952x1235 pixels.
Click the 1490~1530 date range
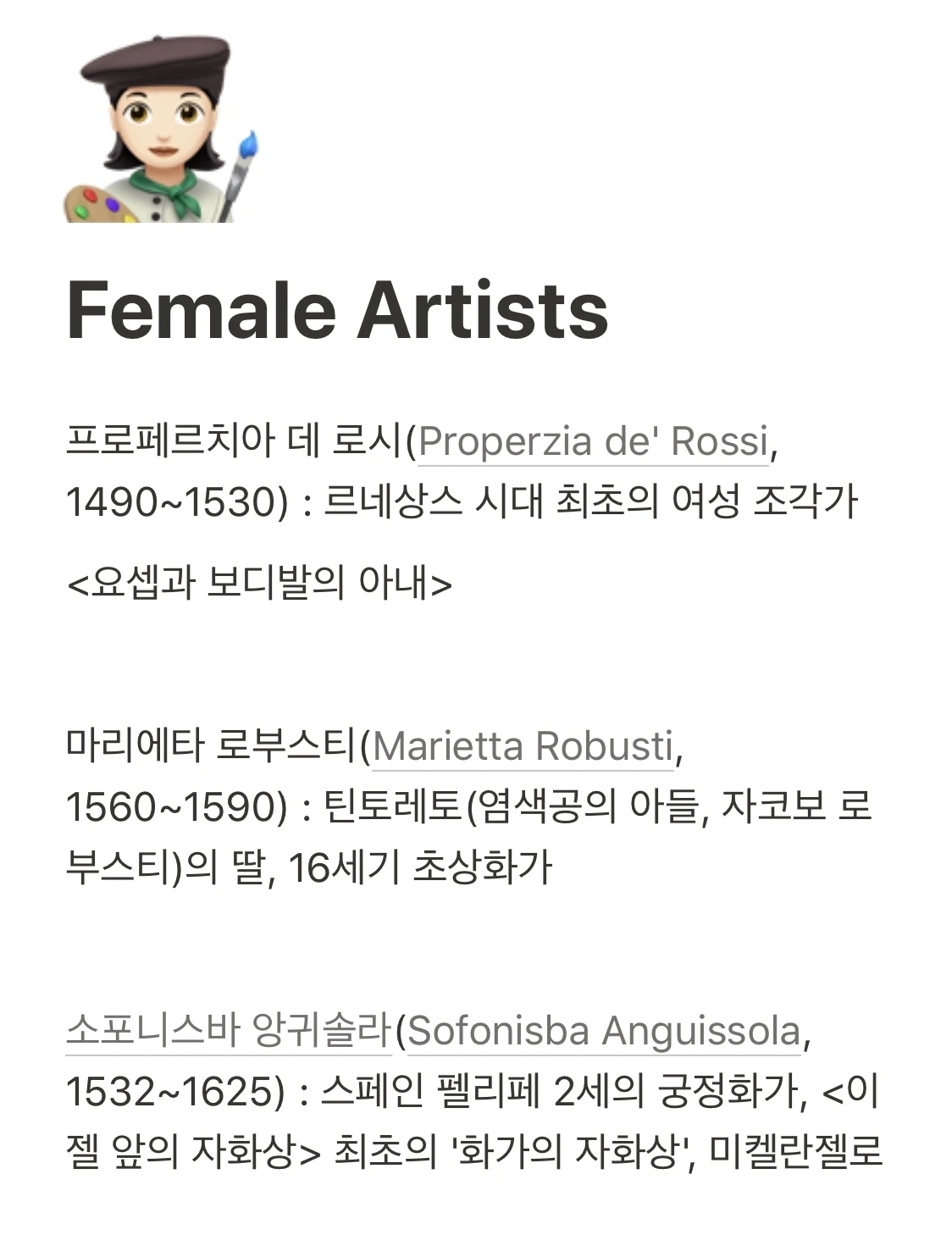(169, 502)
